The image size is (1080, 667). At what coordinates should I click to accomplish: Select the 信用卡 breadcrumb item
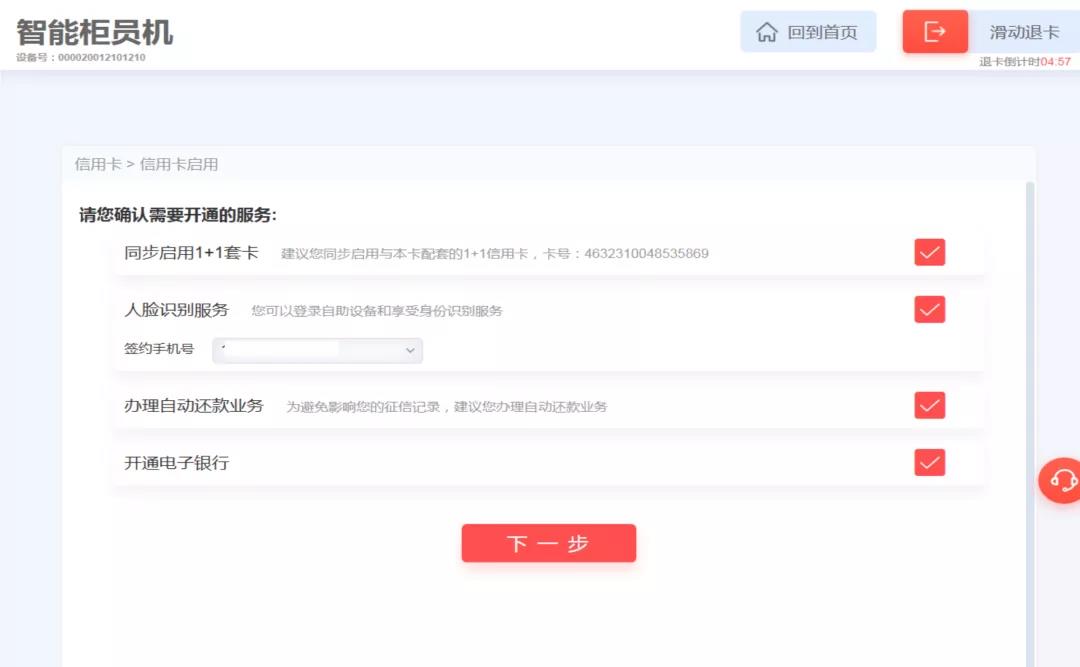tap(98, 164)
